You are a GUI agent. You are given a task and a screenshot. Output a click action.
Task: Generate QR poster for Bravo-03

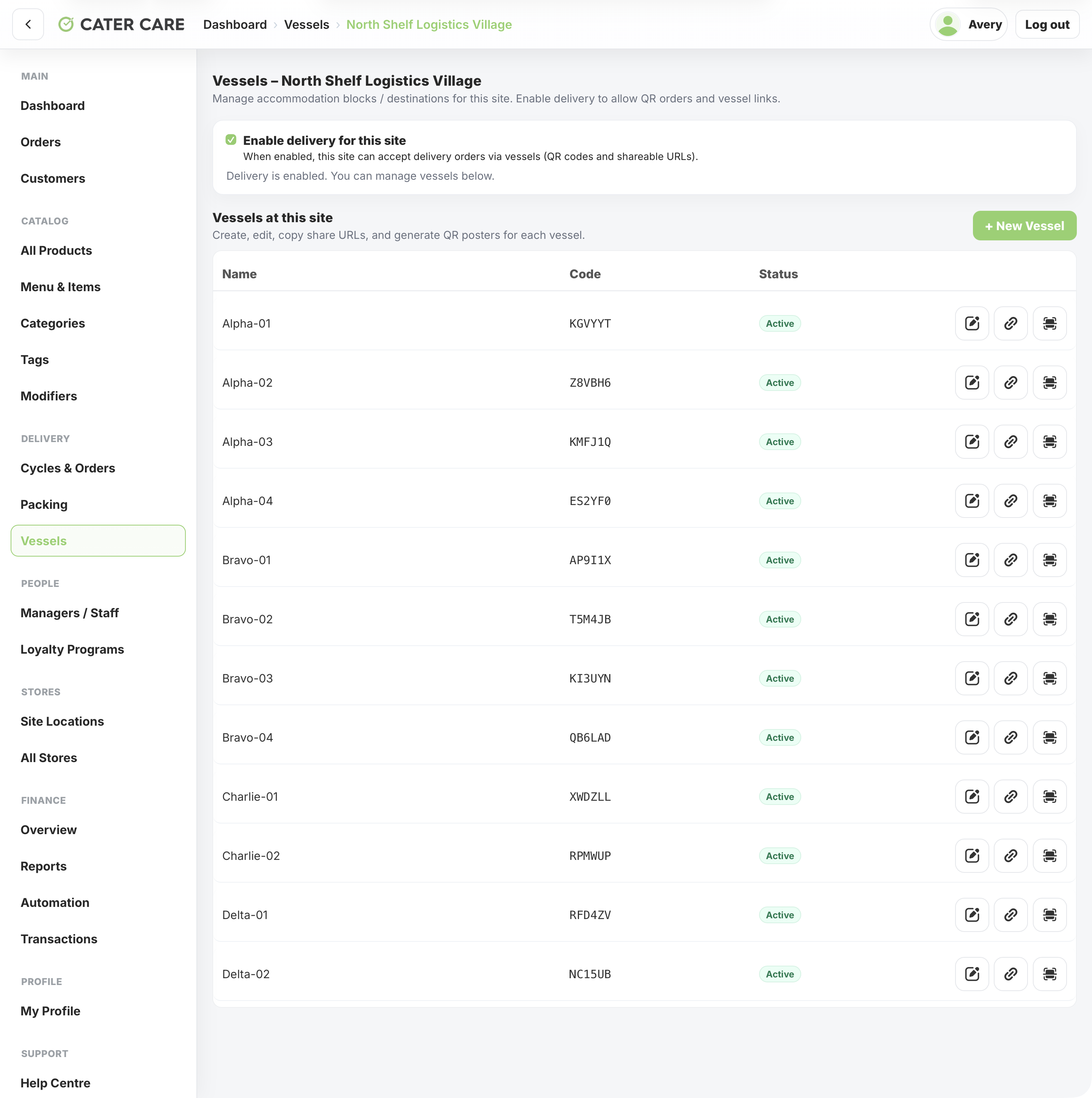(x=1050, y=678)
